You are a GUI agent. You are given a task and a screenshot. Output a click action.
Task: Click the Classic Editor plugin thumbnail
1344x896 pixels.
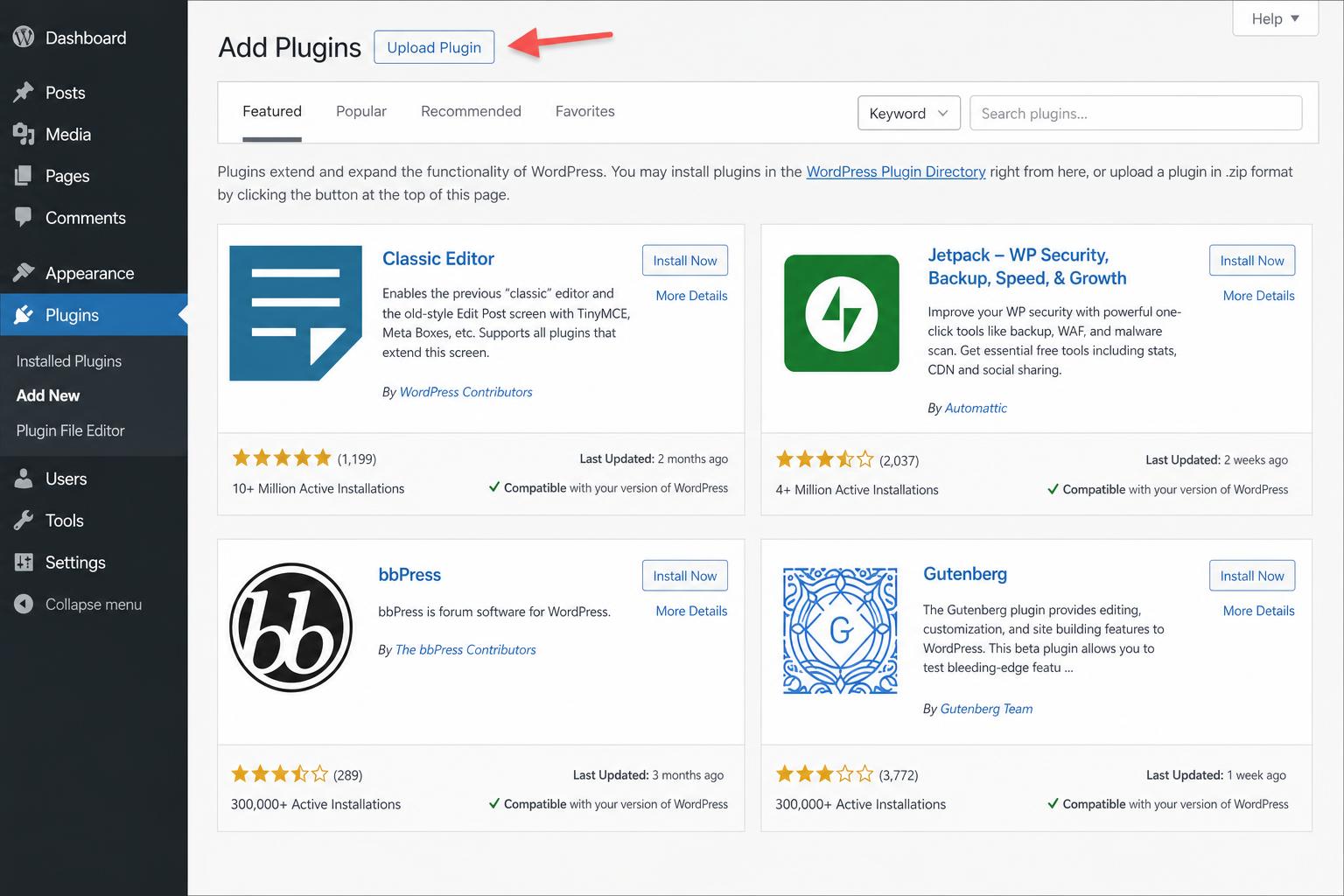tap(296, 313)
